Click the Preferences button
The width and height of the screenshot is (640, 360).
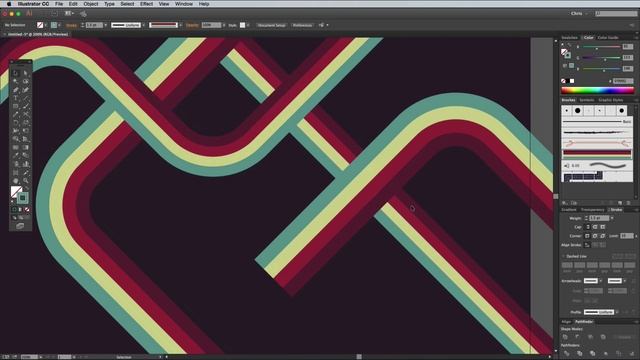(x=302, y=25)
